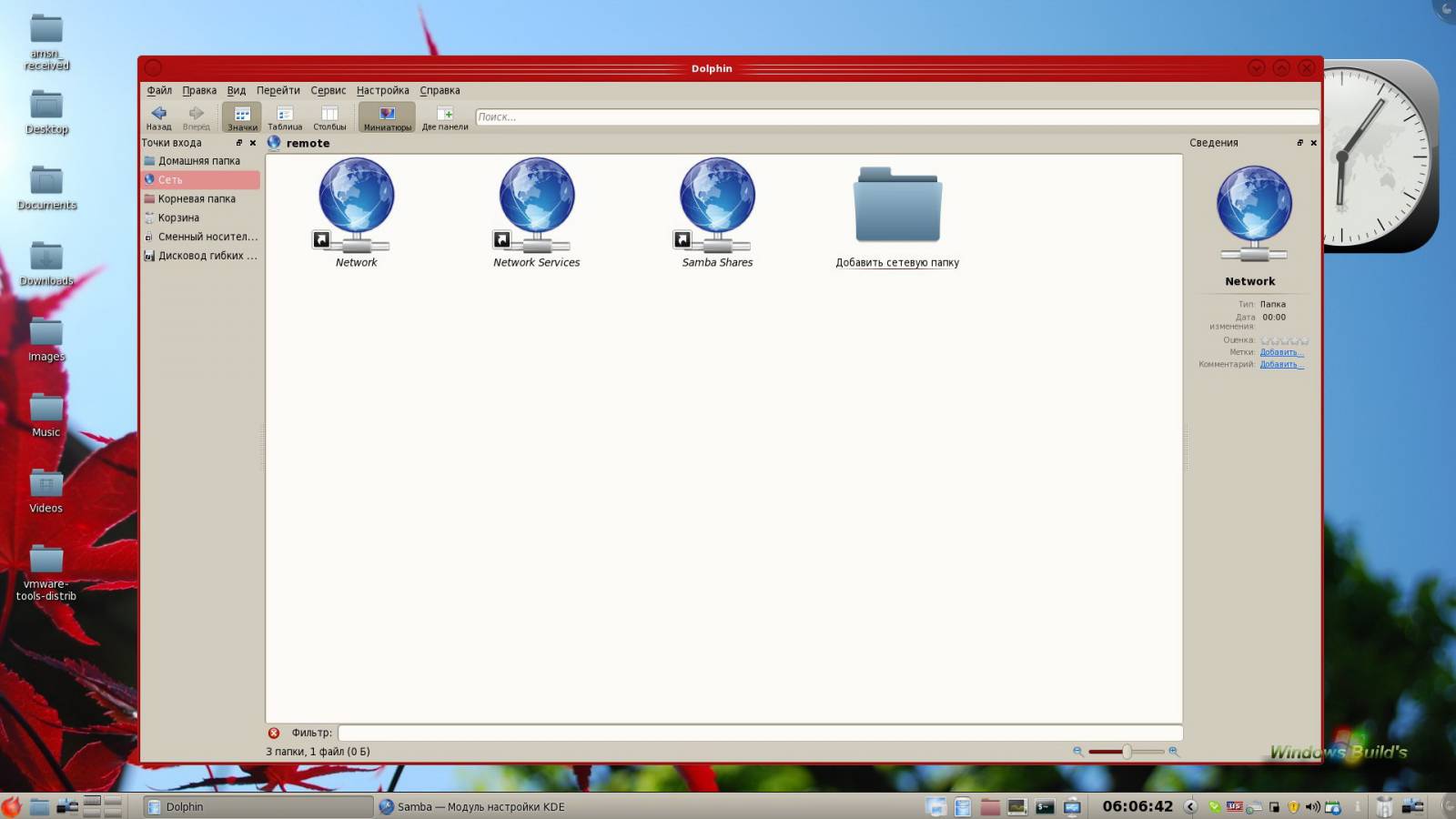Click the zoom out magnifier icon

pyautogui.click(x=1077, y=752)
